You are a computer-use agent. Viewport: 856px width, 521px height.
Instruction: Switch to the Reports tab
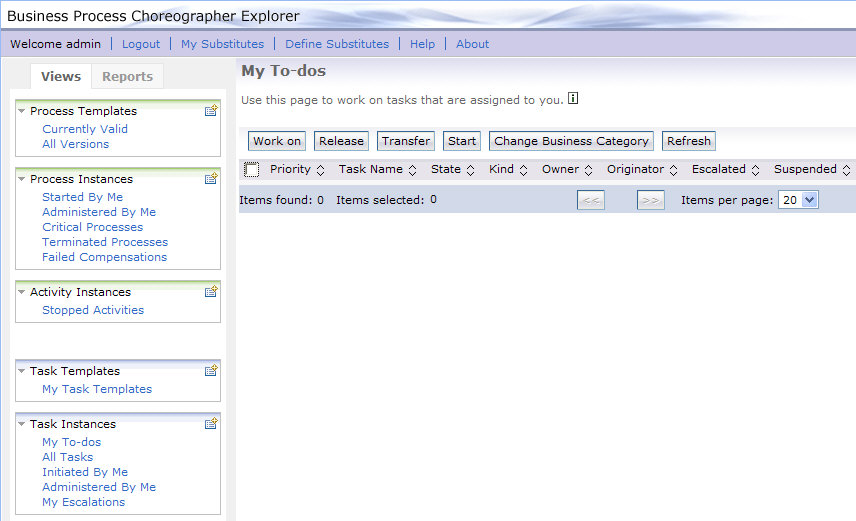click(127, 77)
